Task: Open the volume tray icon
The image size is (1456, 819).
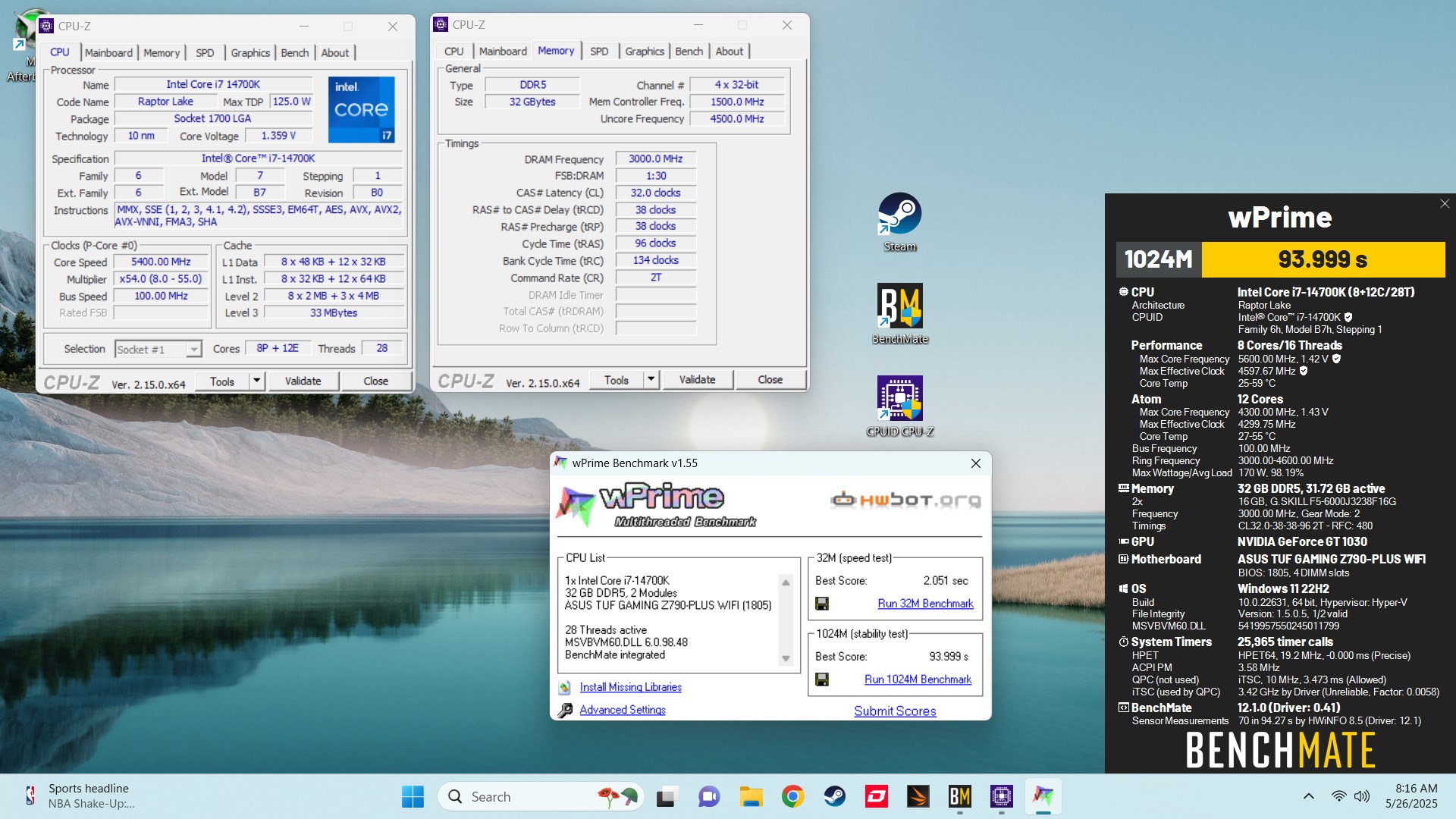Action: click(x=1362, y=796)
